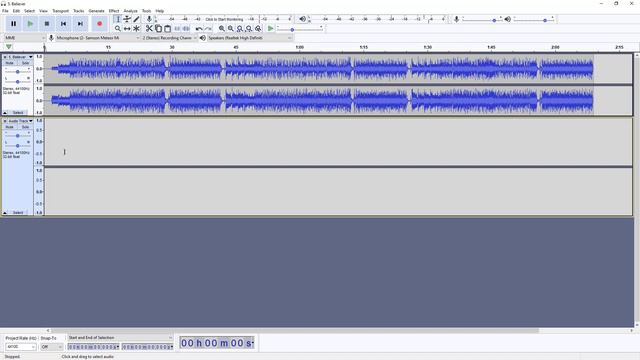This screenshot has width=640, height=360.
Task: Open Start and End of Selection dropdown
Action: coord(120,338)
